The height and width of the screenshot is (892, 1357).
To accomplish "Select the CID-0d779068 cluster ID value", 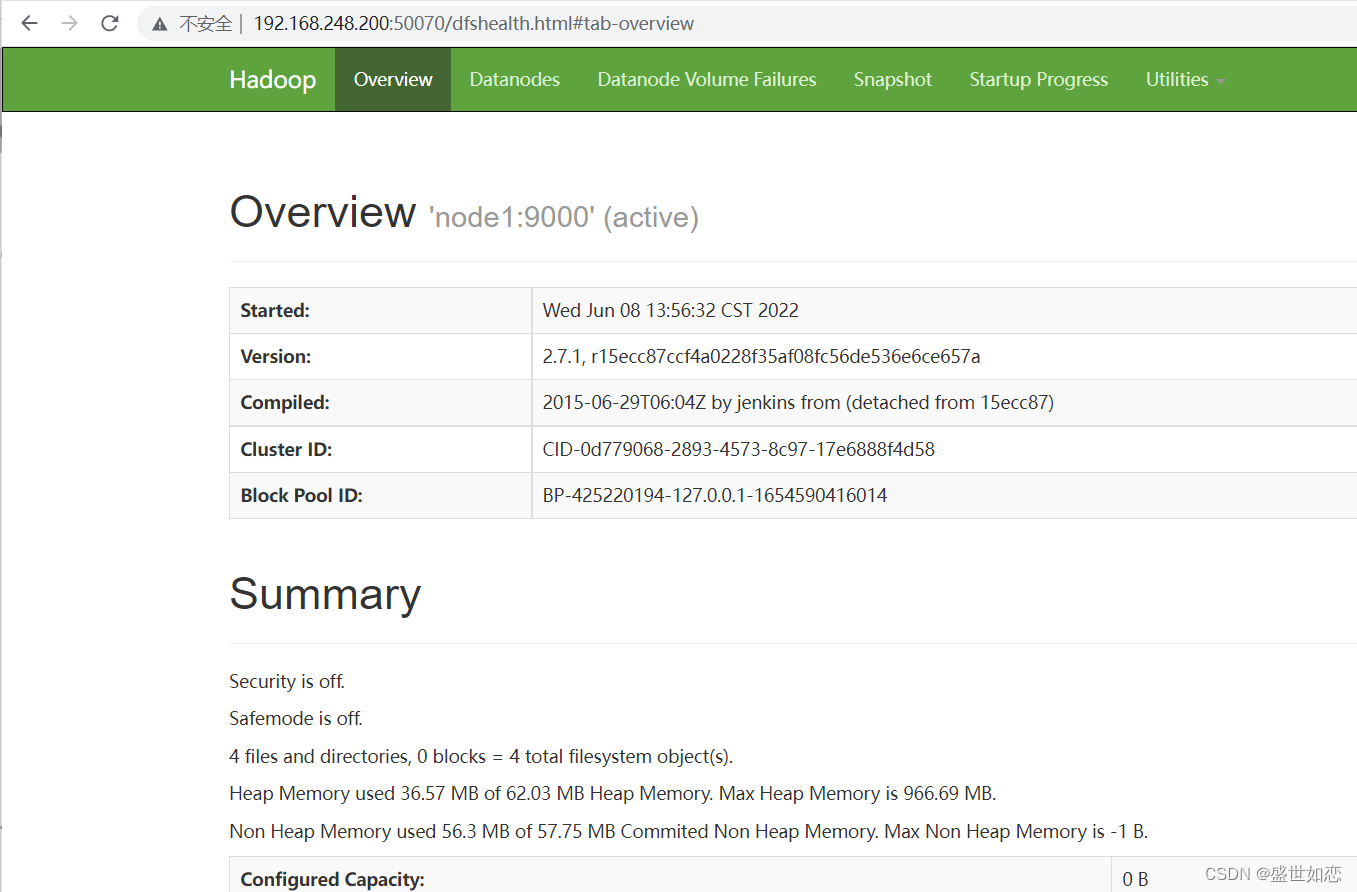I will (739, 449).
